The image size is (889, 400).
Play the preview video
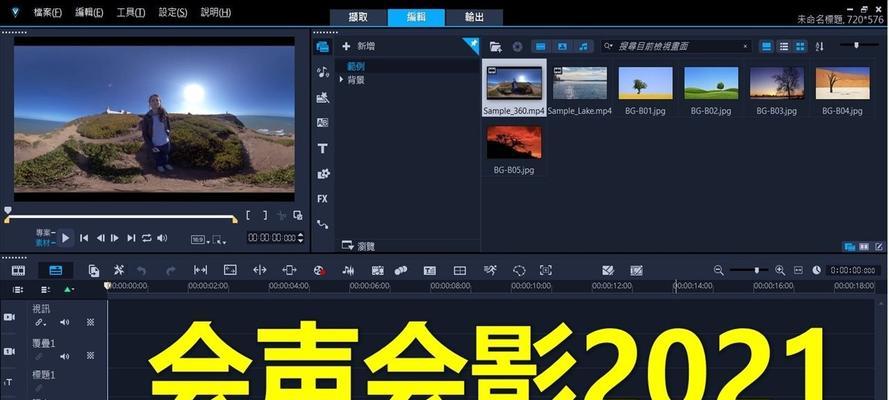[x=65, y=238]
